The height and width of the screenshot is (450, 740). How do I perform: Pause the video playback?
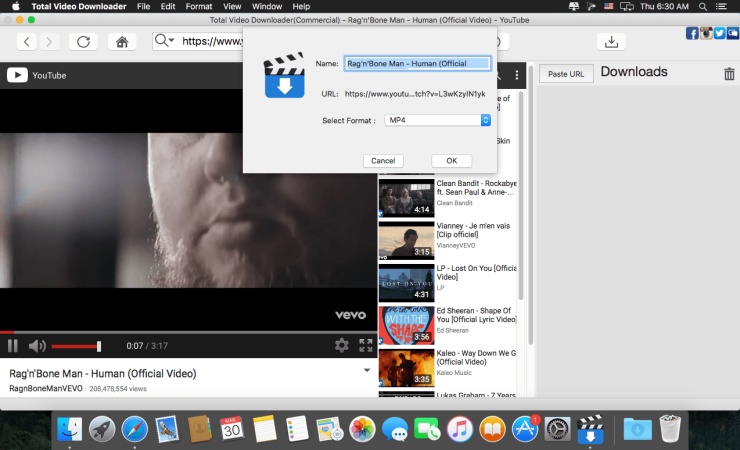13,346
